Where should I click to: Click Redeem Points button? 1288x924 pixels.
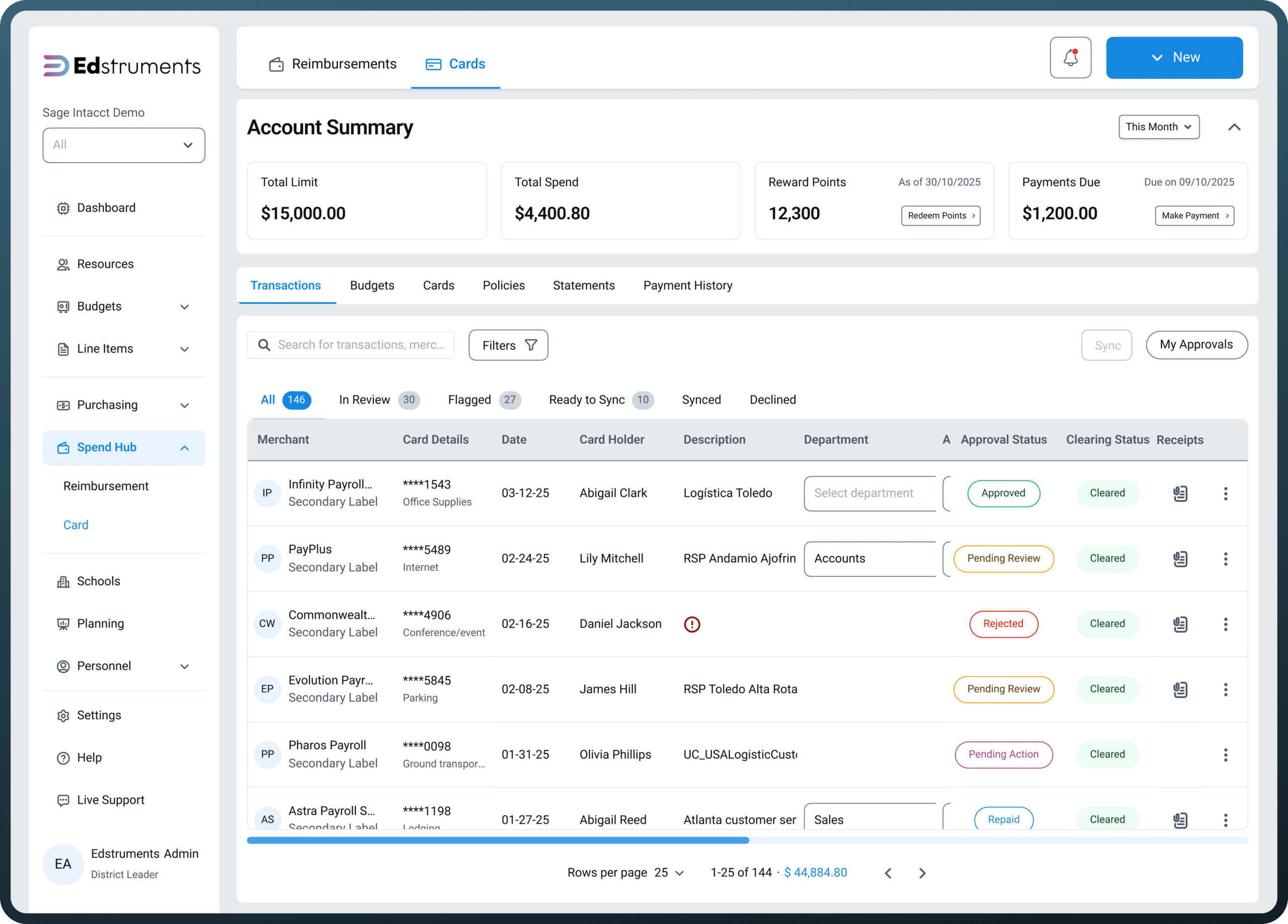tap(940, 215)
